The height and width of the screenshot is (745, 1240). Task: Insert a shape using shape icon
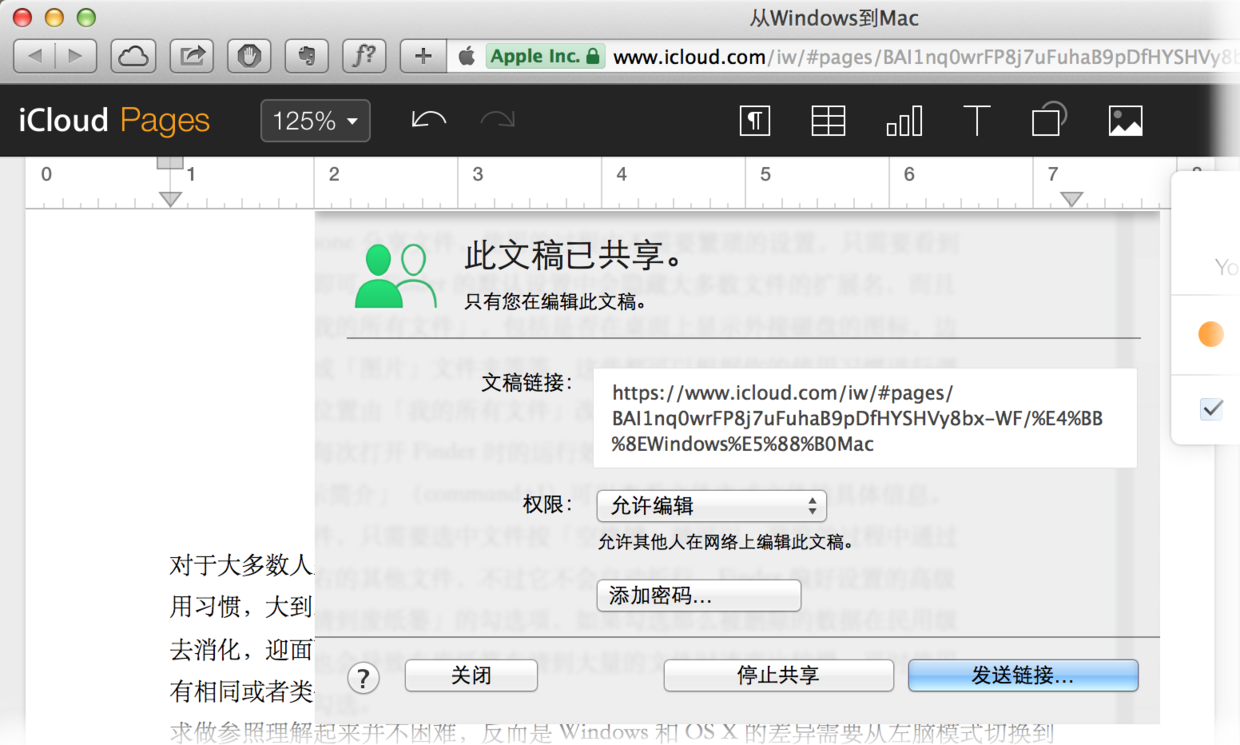(1048, 120)
